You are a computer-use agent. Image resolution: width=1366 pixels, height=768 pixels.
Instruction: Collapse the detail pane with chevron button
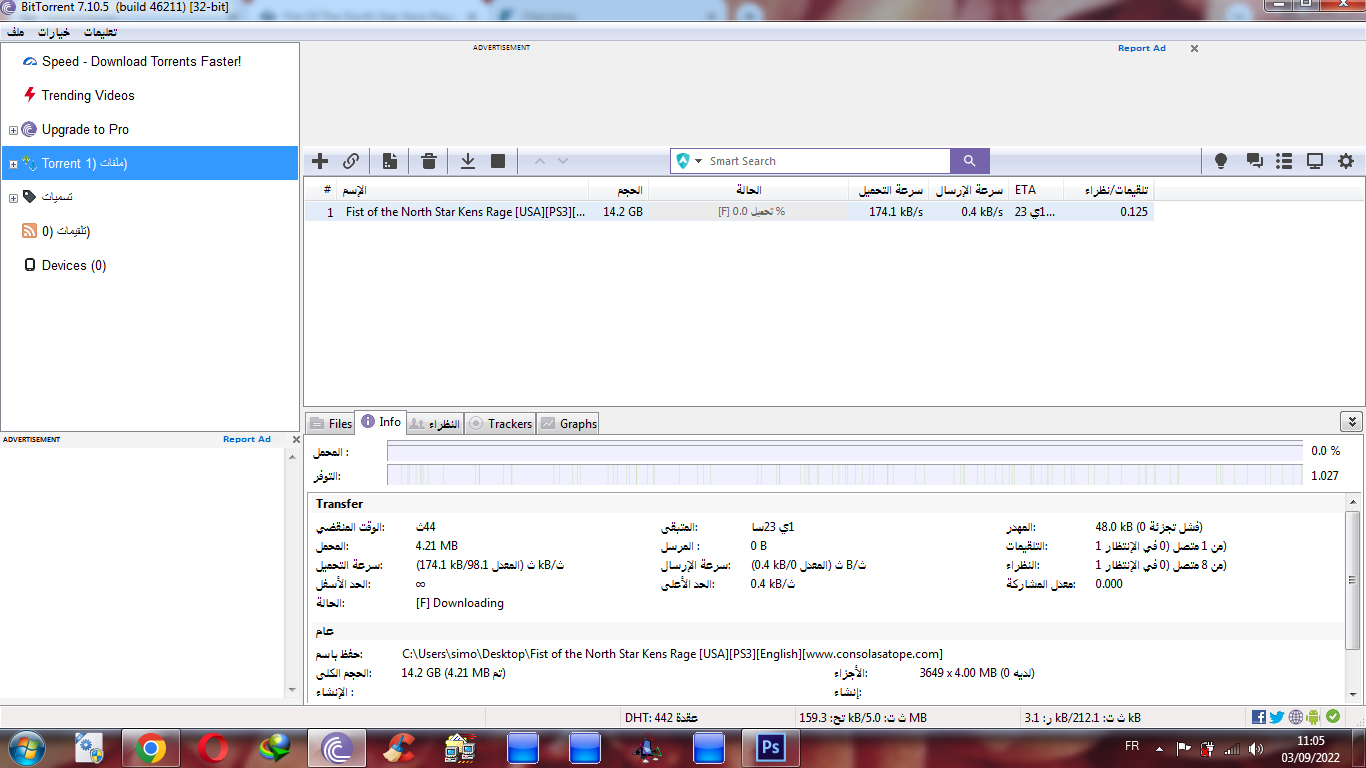[x=1351, y=422]
